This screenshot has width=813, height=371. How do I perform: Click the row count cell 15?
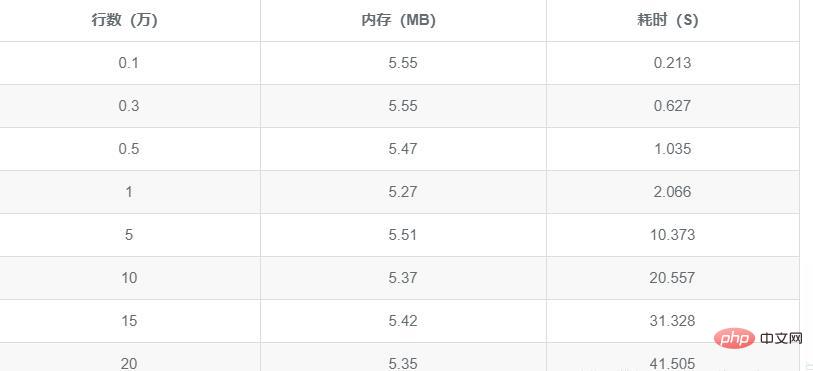(129, 321)
